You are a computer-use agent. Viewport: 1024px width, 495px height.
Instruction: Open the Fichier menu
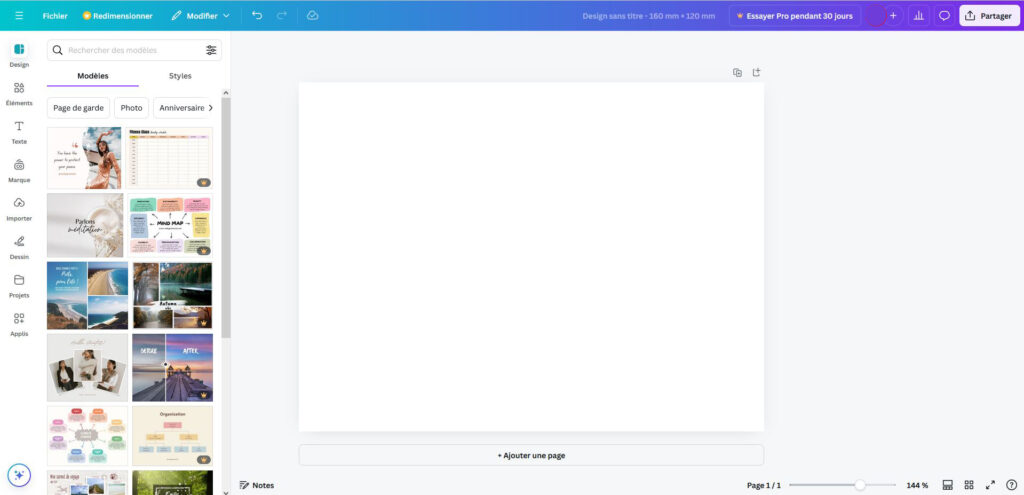point(55,16)
